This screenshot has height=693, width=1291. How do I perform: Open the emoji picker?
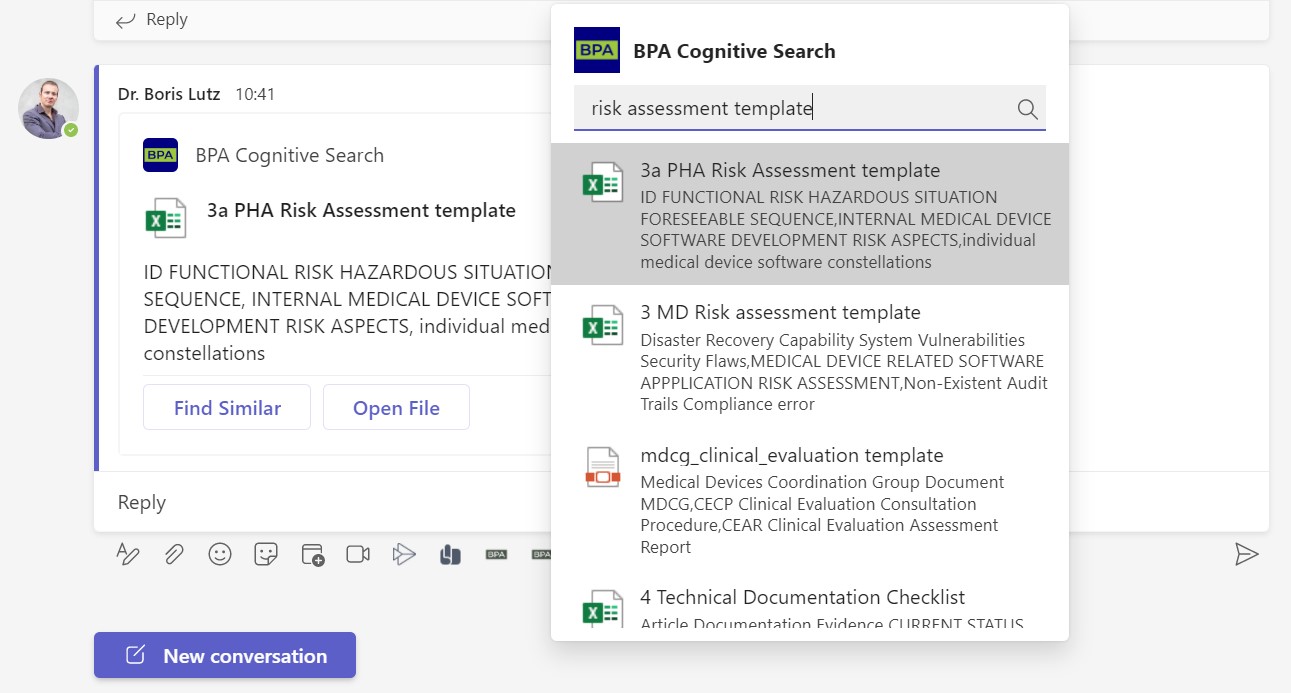220,554
